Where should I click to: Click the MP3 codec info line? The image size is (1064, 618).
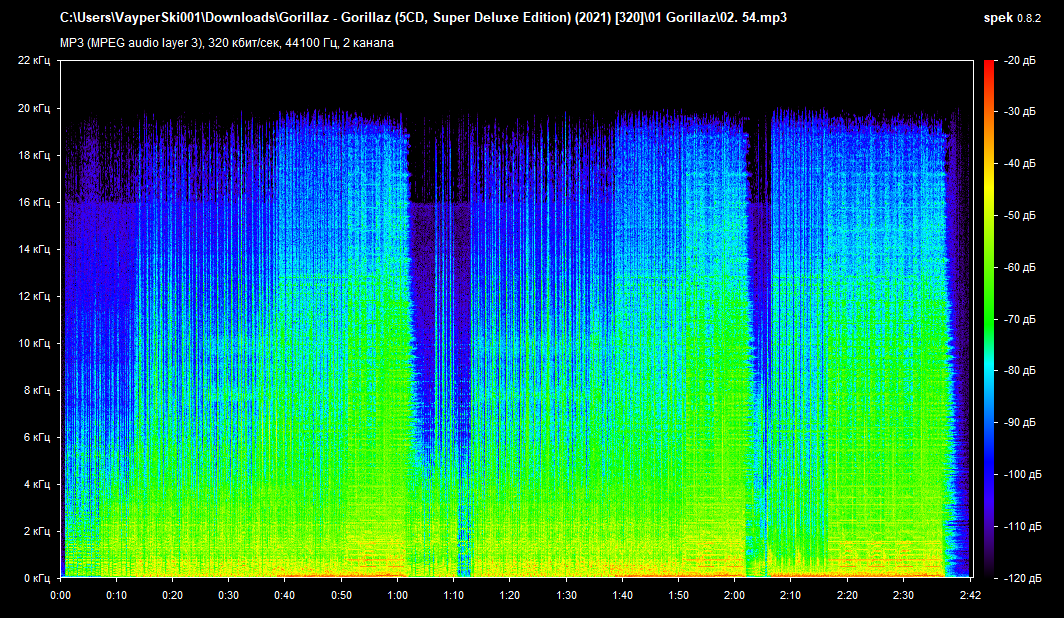coord(227,42)
